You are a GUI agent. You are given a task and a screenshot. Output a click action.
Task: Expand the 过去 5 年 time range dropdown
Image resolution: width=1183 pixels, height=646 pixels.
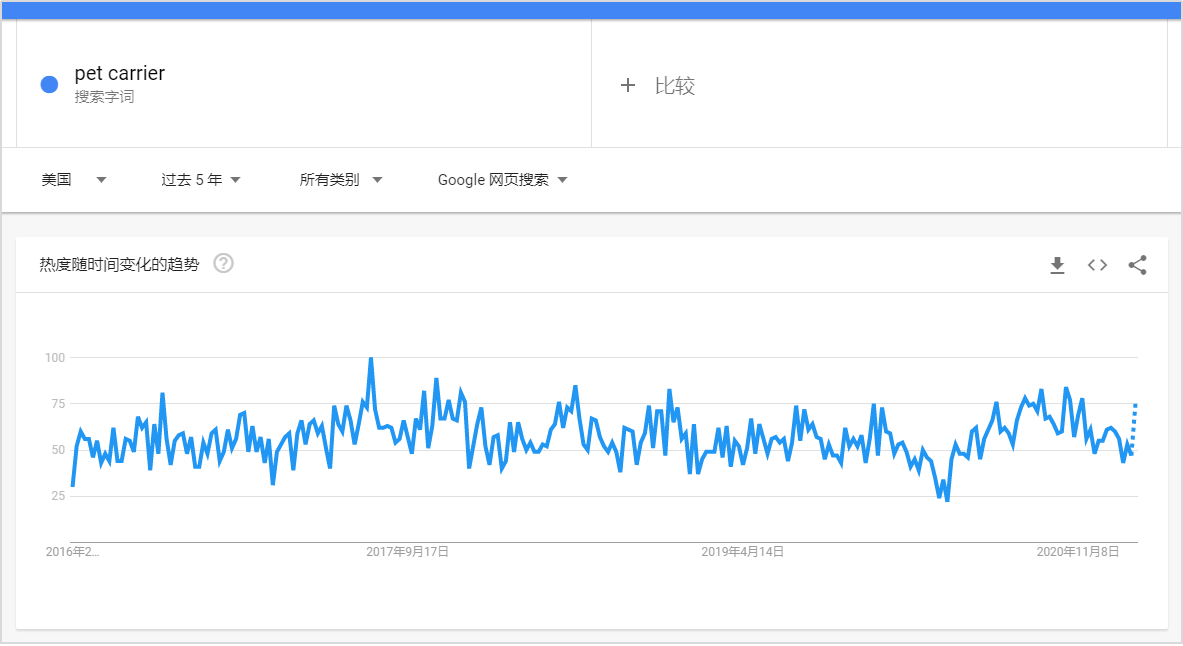(x=201, y=180)
